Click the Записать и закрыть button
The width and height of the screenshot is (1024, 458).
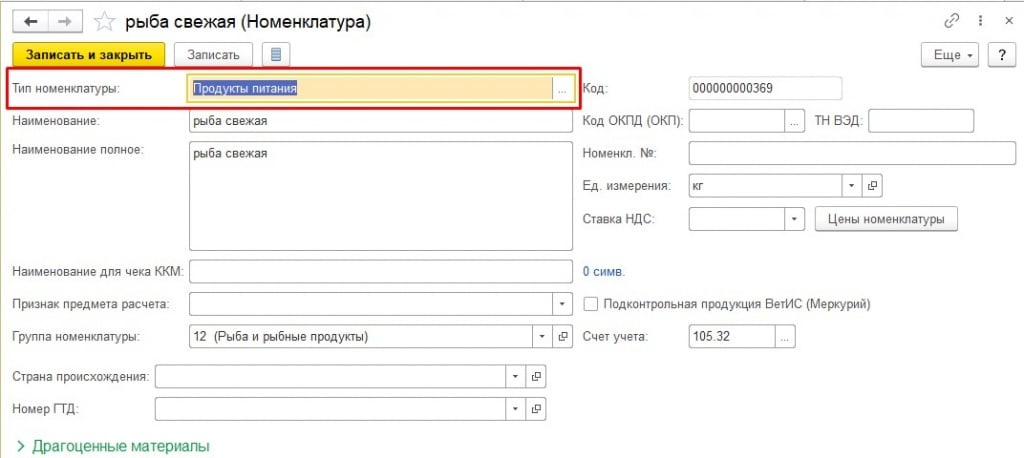pos(88,54)
